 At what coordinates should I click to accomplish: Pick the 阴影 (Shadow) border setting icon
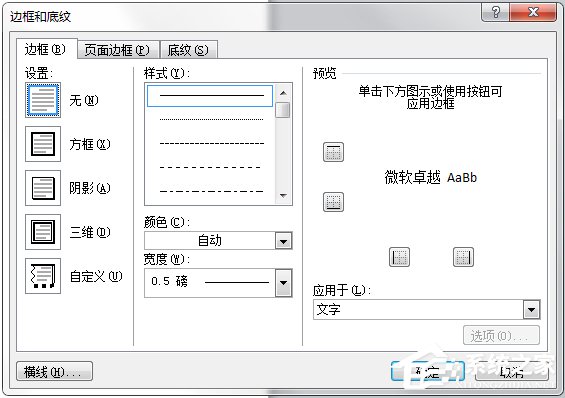pyautogui.click(x=43, y=188)
